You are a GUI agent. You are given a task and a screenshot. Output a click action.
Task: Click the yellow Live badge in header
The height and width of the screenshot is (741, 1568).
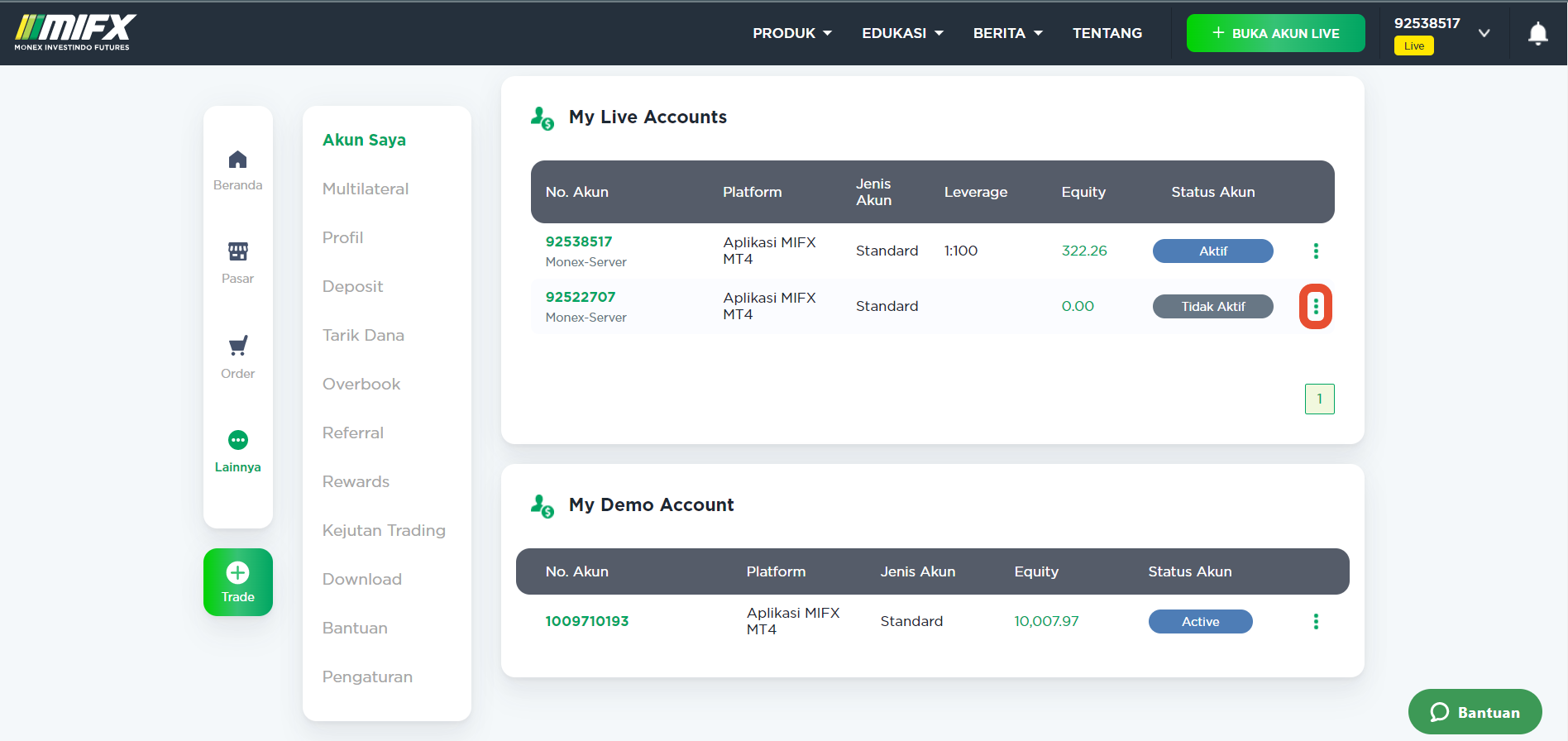[1414, 45]
